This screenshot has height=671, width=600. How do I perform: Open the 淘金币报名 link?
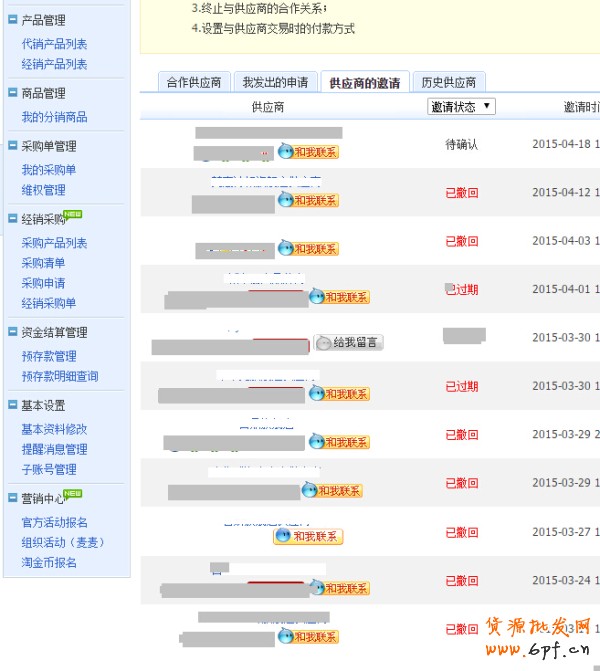coord(48,562)
